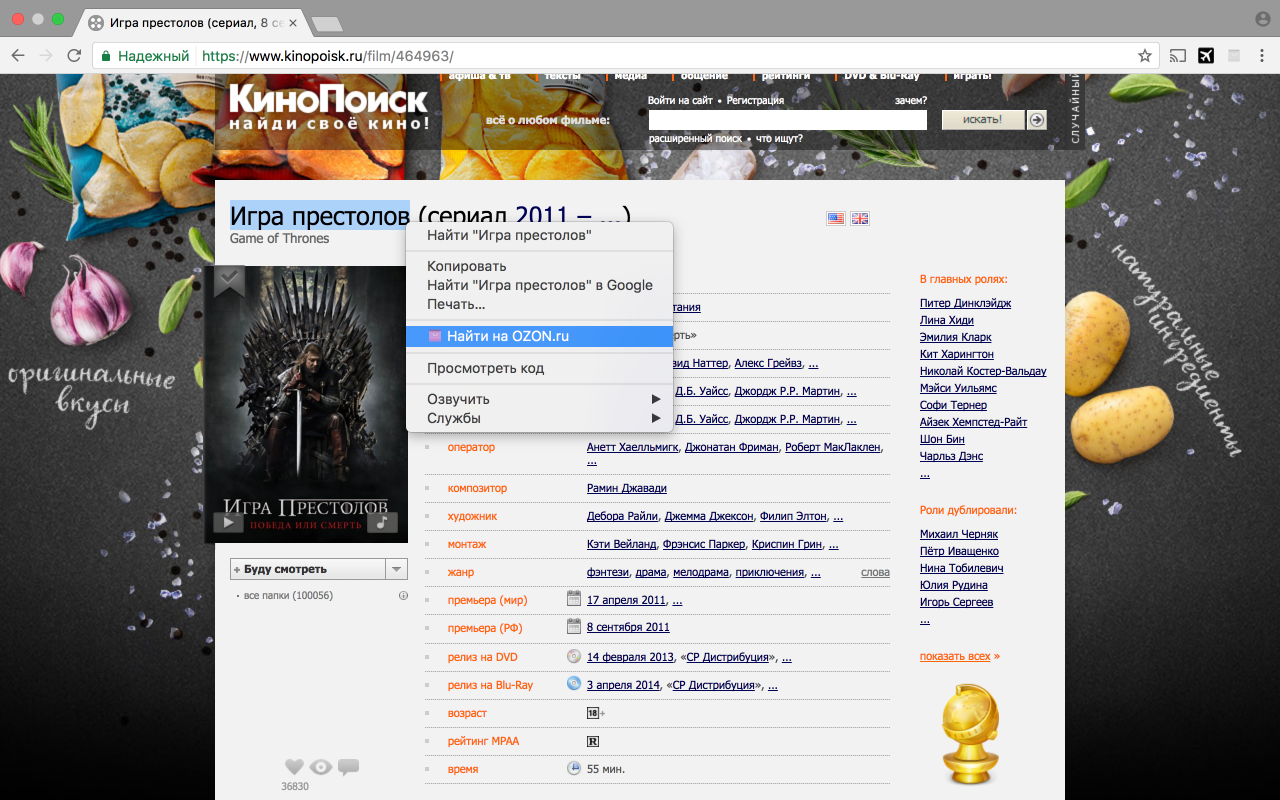Click the Cast icon in Chrome toolbar
Screen dimensions: 1280x800
1178,56
